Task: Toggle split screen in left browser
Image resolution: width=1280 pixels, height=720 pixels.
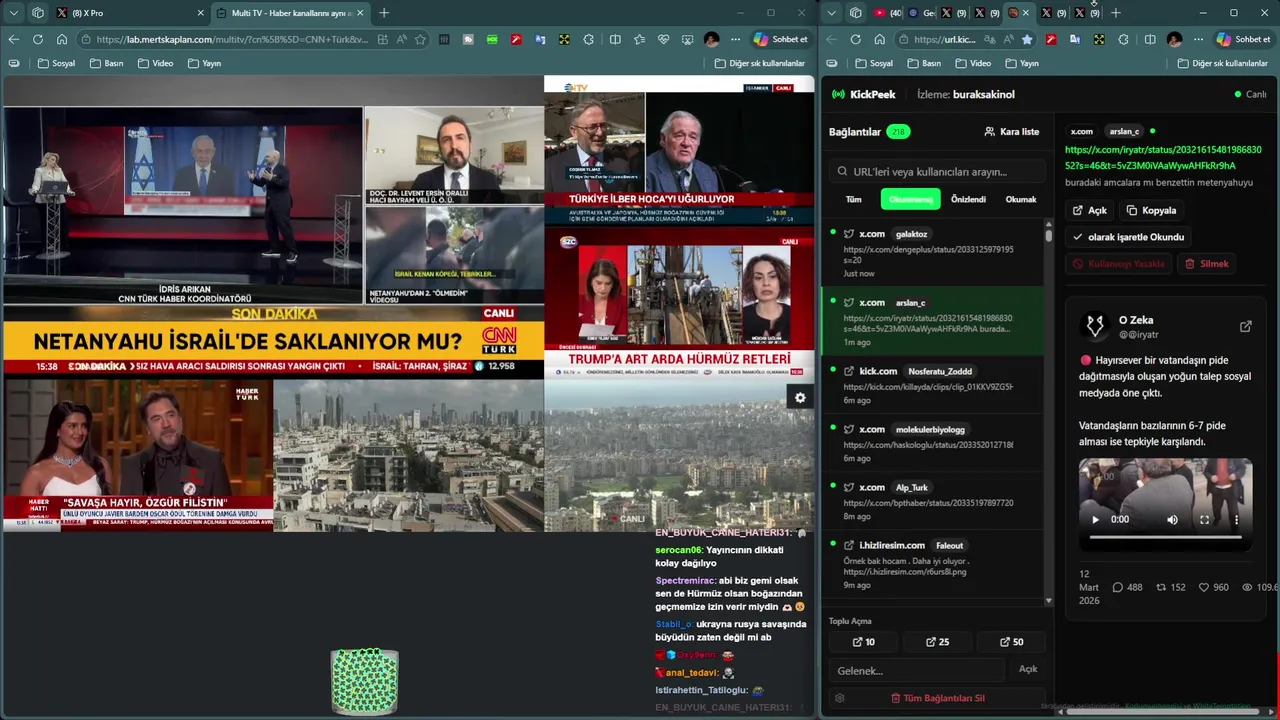Action: pos(615,39)
